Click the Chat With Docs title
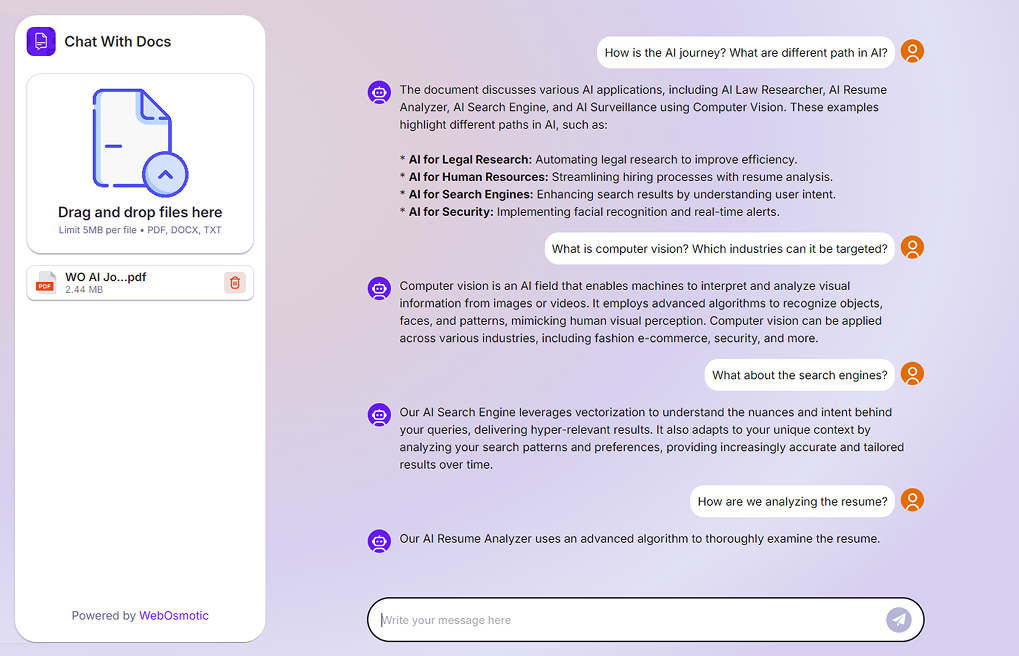The height and width of the screenshot is (656, 1019). (117, 42)
